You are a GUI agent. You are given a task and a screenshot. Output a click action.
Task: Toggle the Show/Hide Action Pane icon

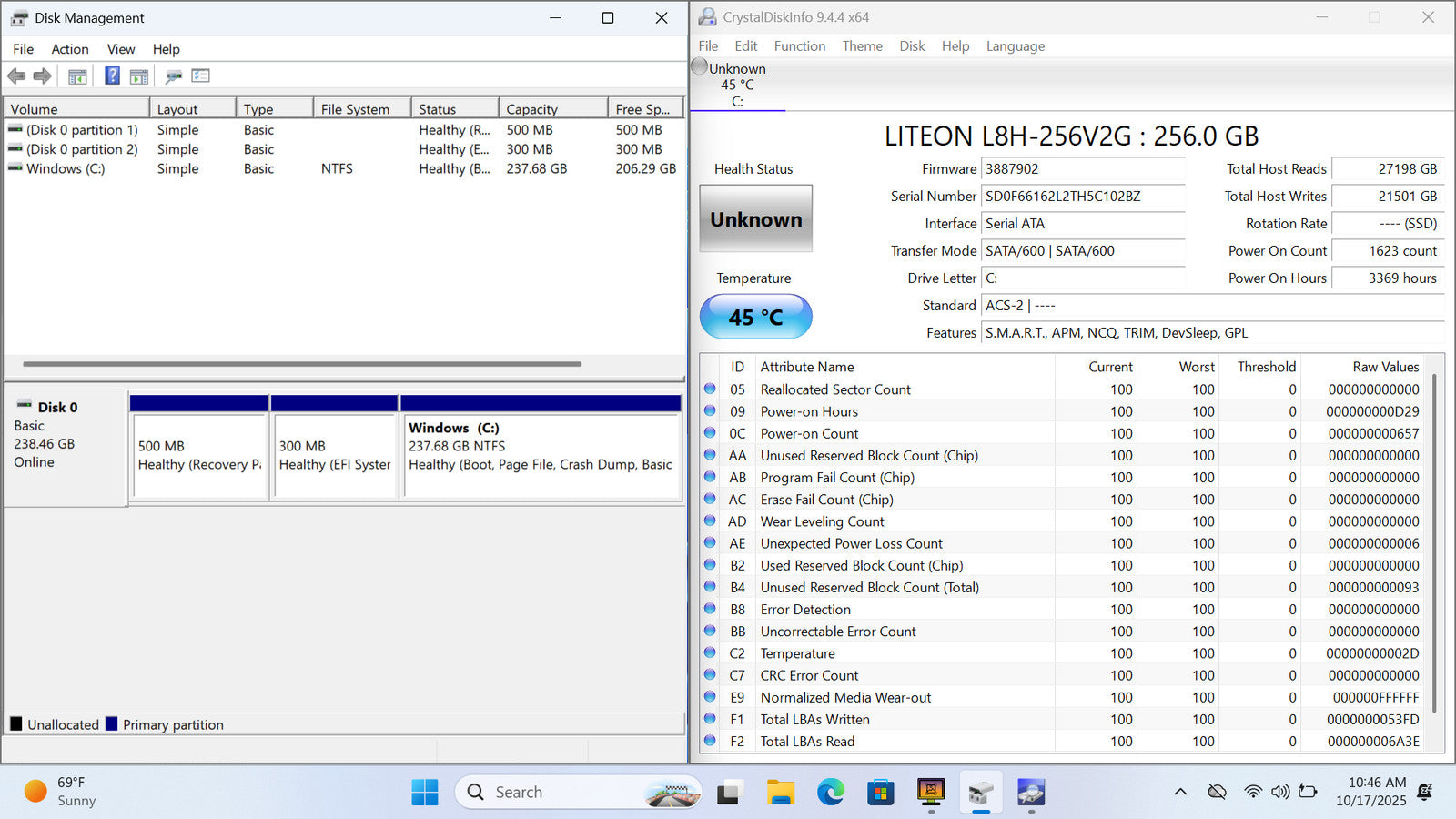[x=139, y=76]
